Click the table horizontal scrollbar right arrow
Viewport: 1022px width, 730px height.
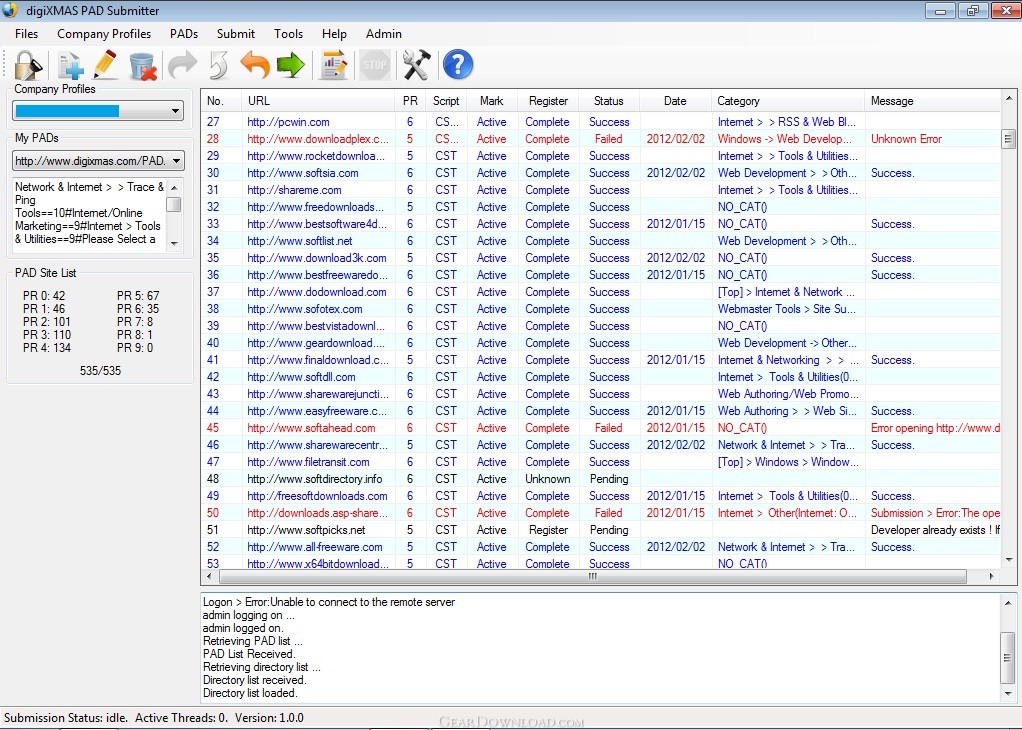point(991,576)
